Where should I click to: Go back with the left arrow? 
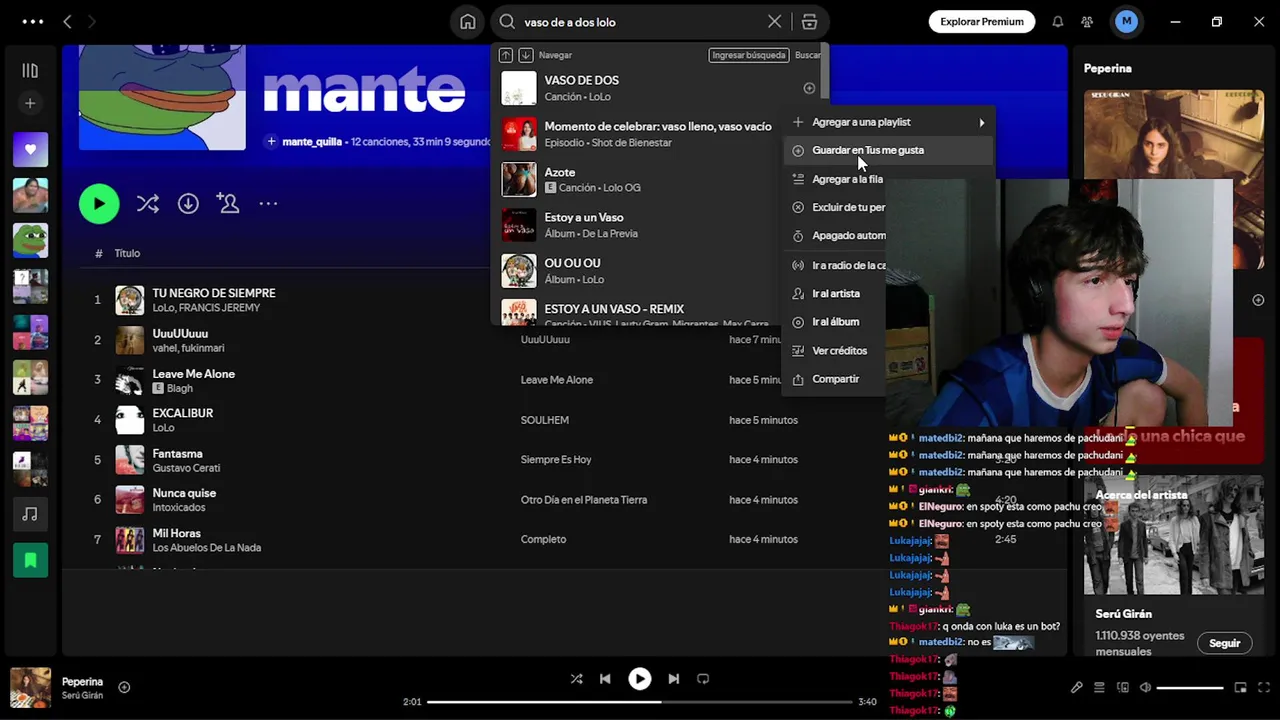click(x=67, y=22)
